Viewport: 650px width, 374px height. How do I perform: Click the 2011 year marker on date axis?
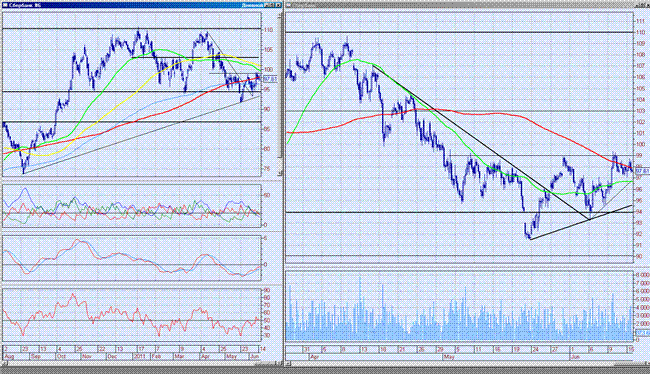click(138, 356)
